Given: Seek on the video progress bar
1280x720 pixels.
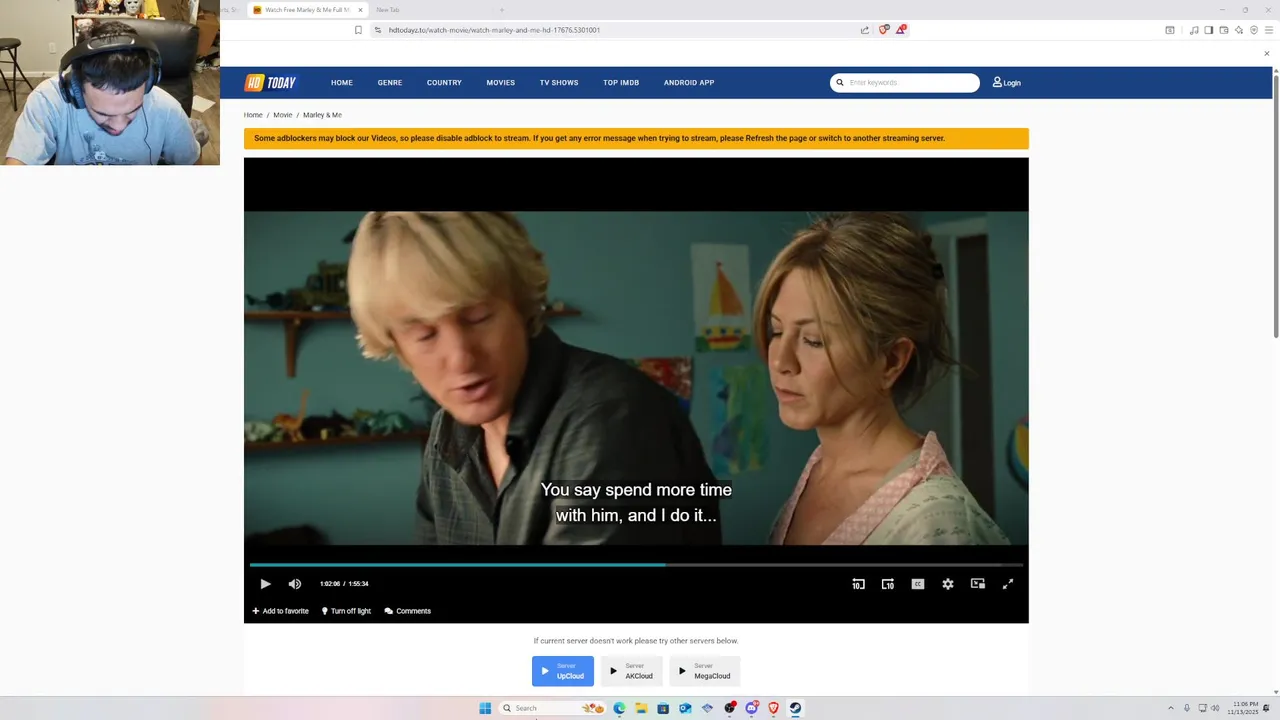Looking at the screenshot, I should click(636, 565).
